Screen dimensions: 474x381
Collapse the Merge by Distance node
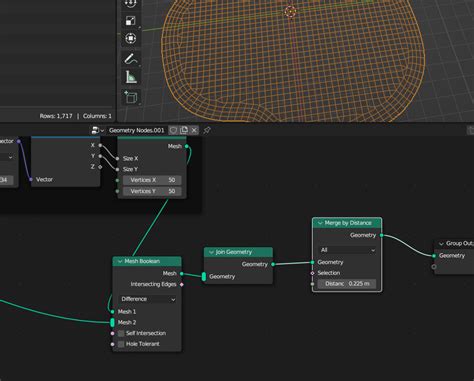(x=320, y=223)
